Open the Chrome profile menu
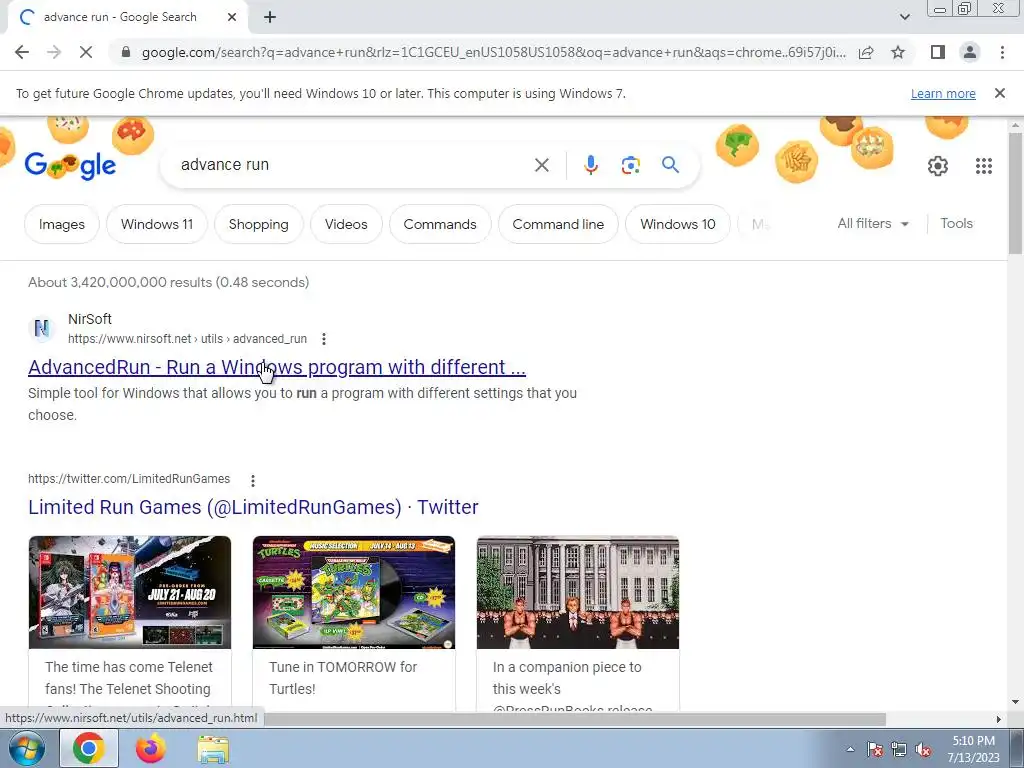 pos(970,52)
